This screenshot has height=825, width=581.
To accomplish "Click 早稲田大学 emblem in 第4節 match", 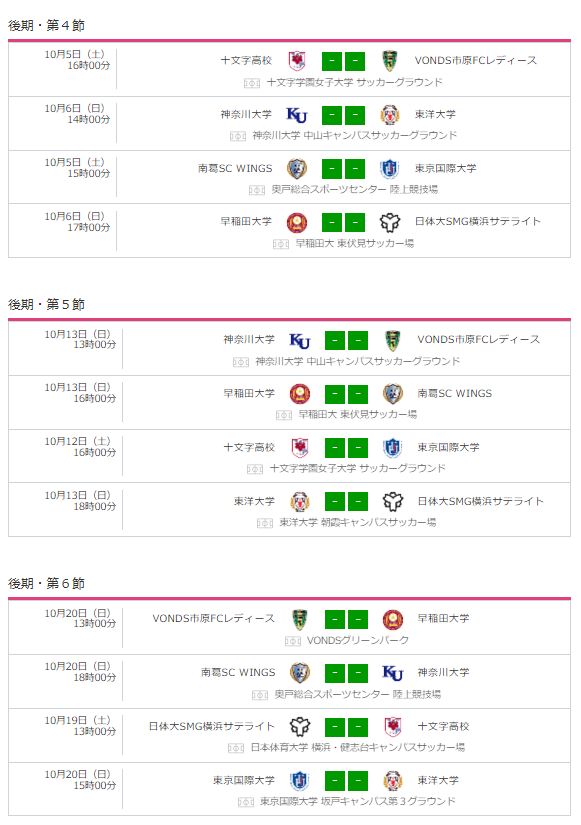I will 297,223.
